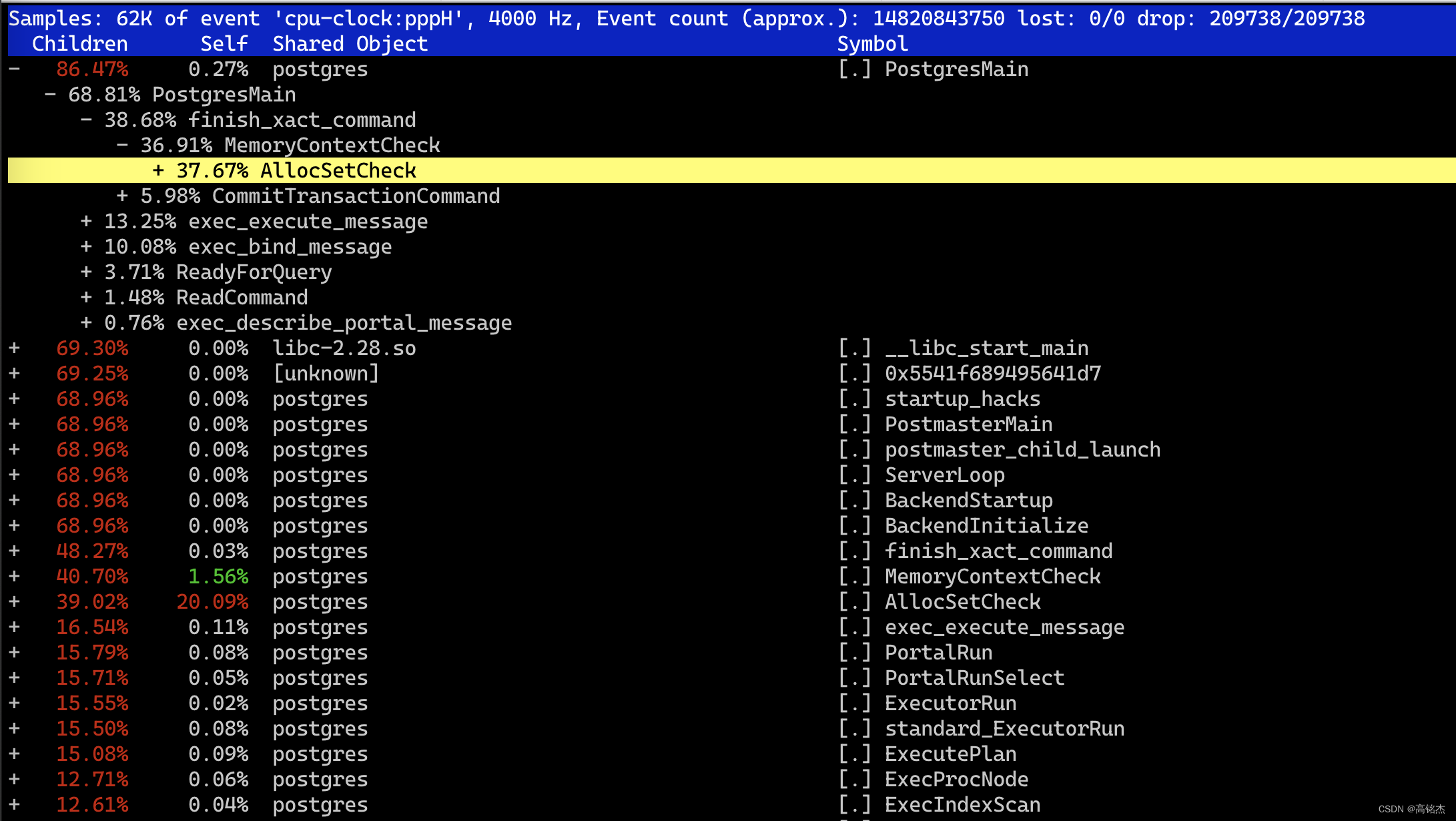Select the __libc_start_main symbol name
This screenshot has width=1456, height=821.
click(x=987, y=348)
